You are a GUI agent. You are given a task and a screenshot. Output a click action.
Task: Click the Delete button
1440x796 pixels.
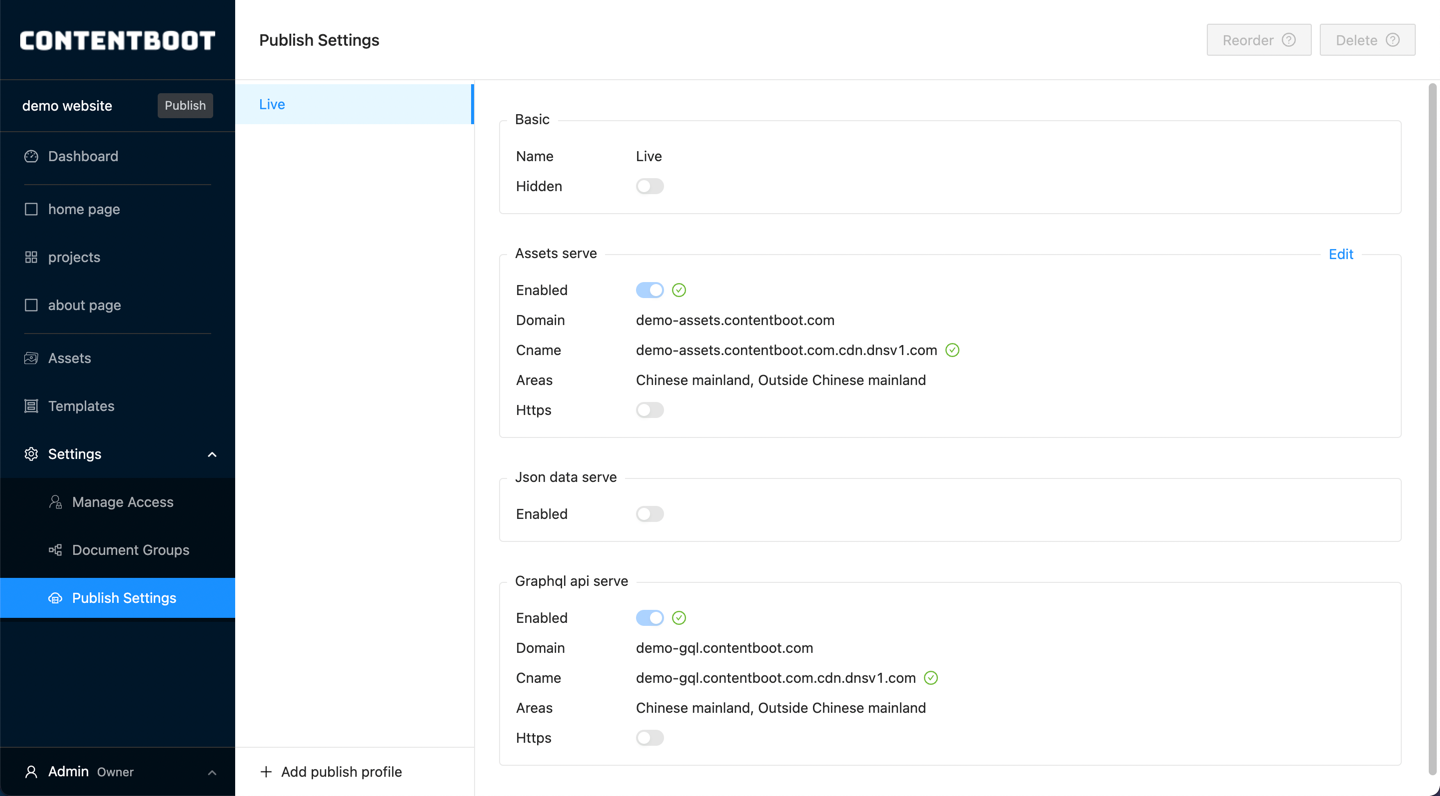click(1367, 40)
